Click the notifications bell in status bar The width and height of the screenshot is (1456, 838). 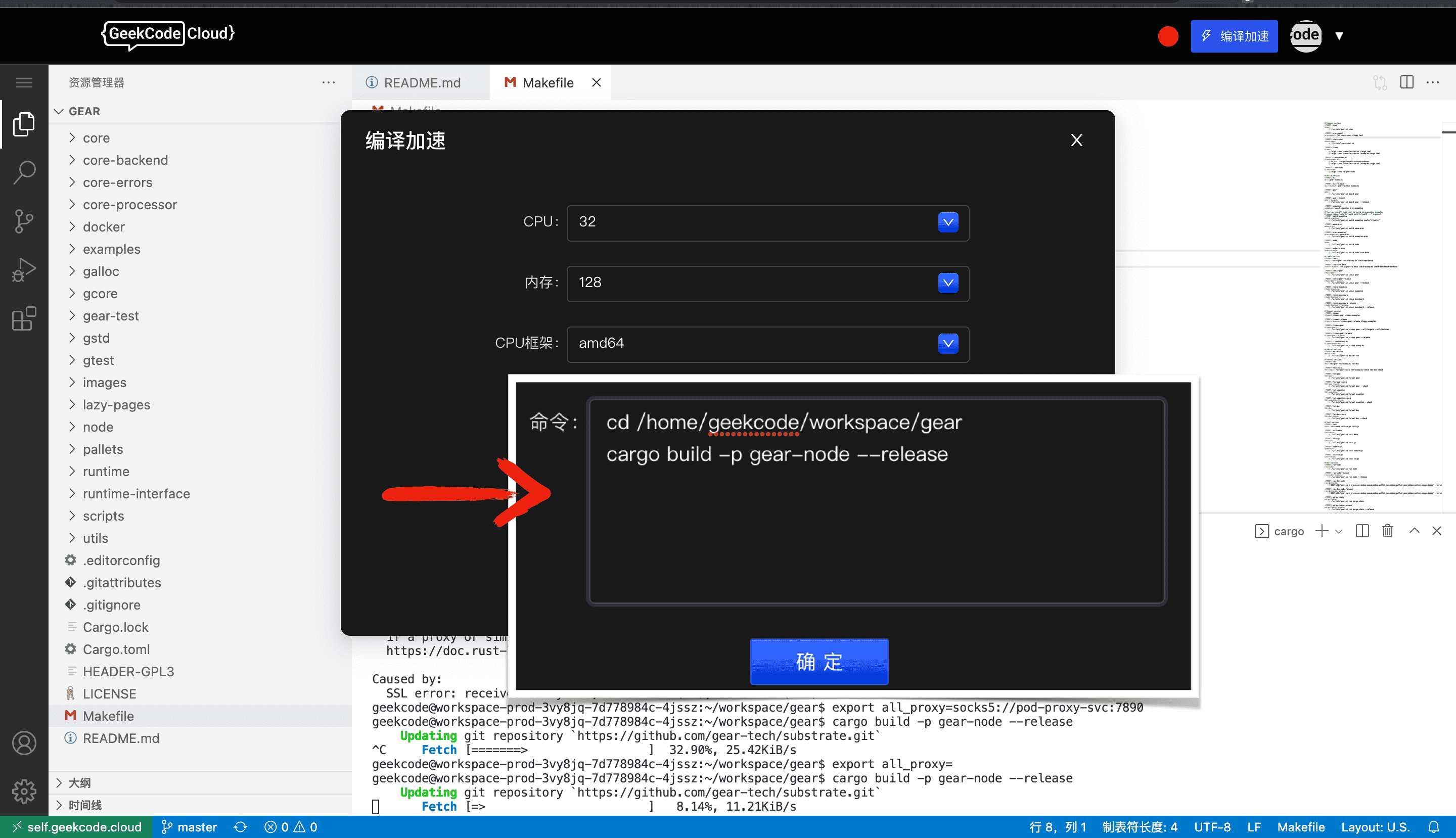coord(1434,827)
